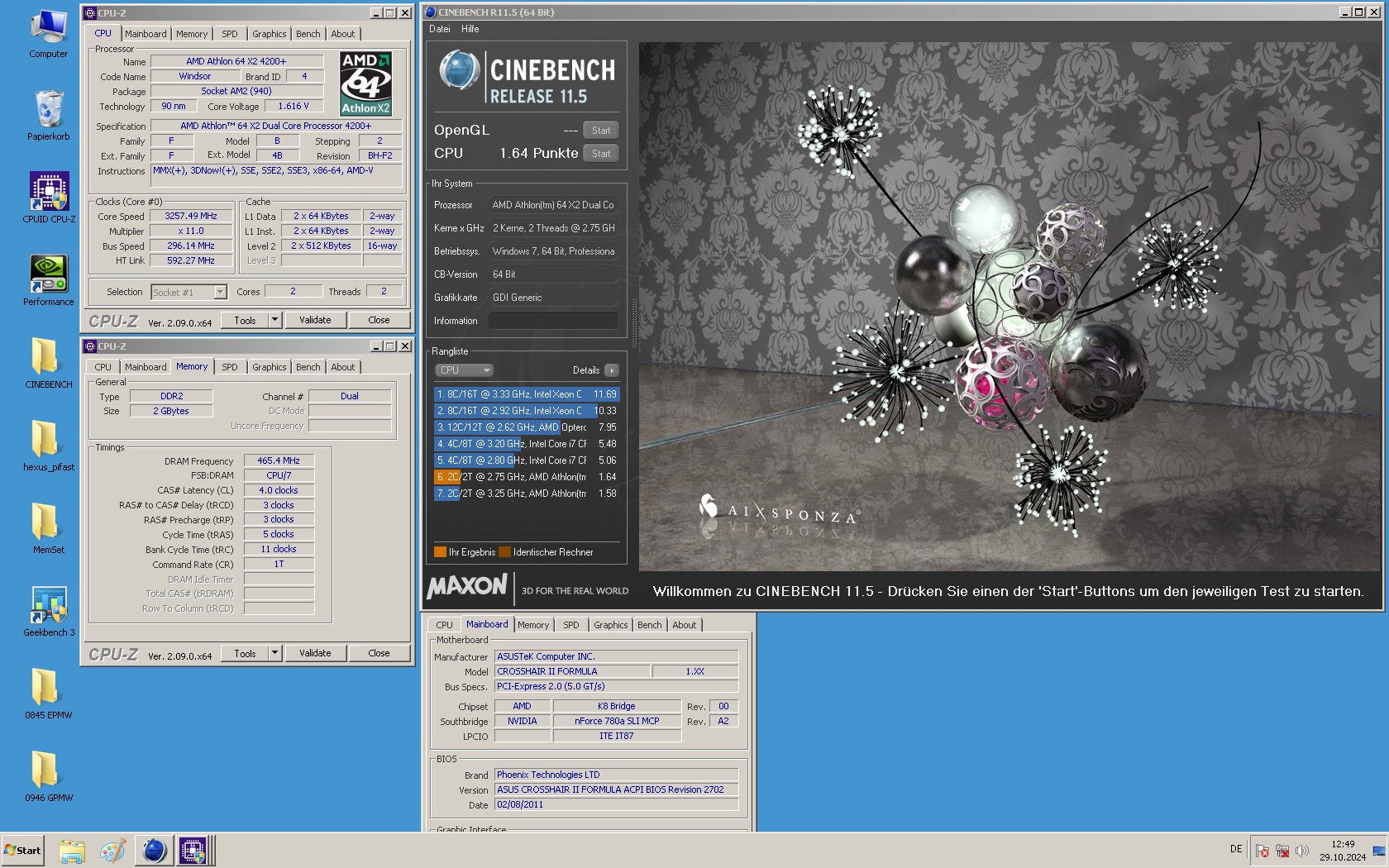
Task: Expand Tools dropdown arrow in Memory CPU-Z
Action: coord(274,653)
